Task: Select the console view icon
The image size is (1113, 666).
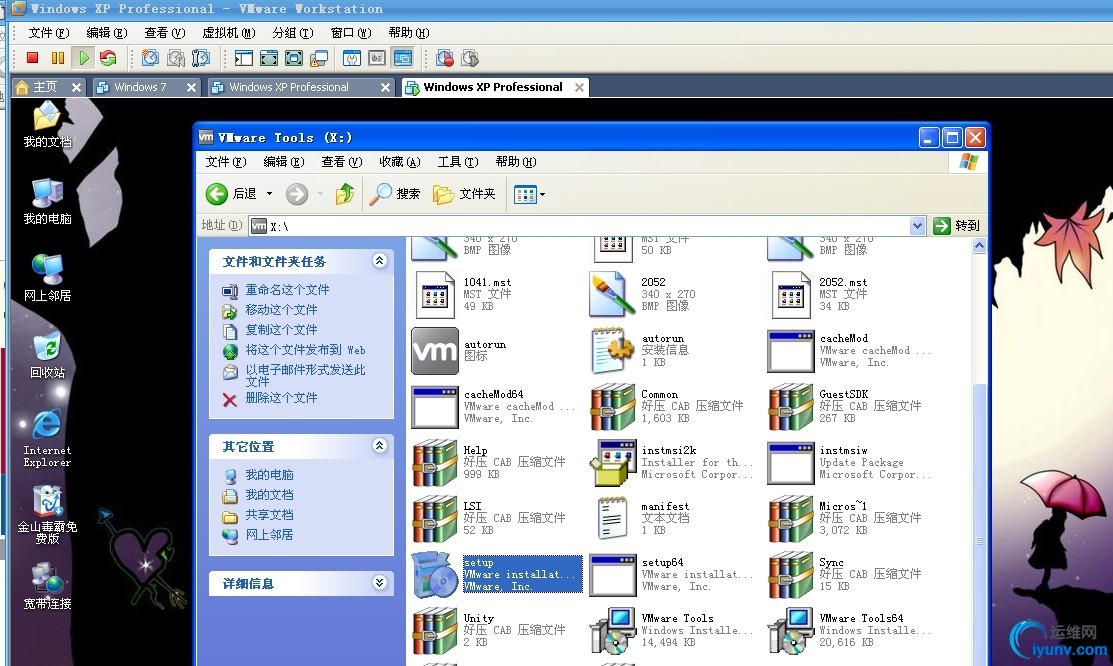Action: [x=402, y=58]
